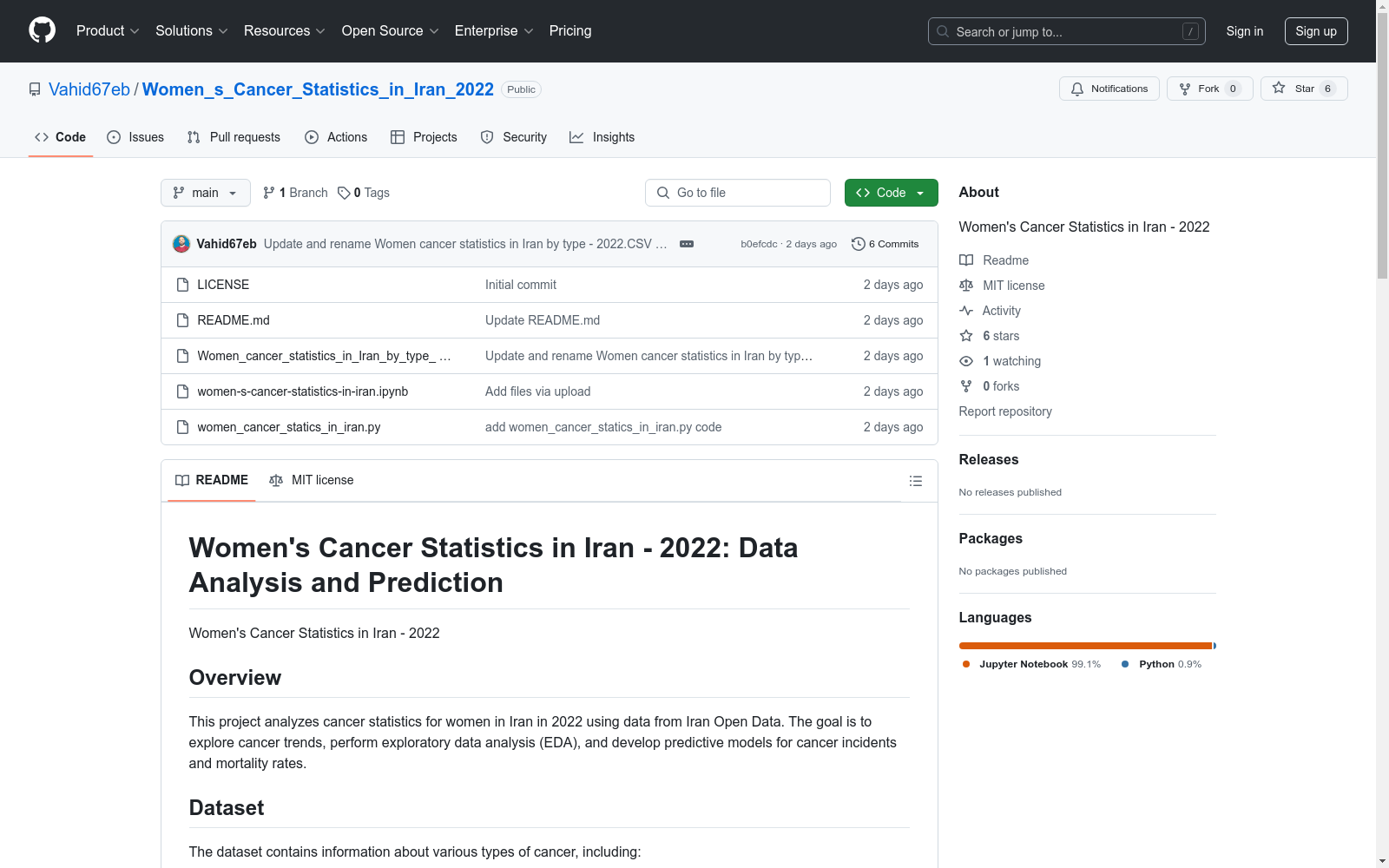Click the orange Jupyter Notebook language bar
1389x868 pixels.
(x=1085, y=646)
